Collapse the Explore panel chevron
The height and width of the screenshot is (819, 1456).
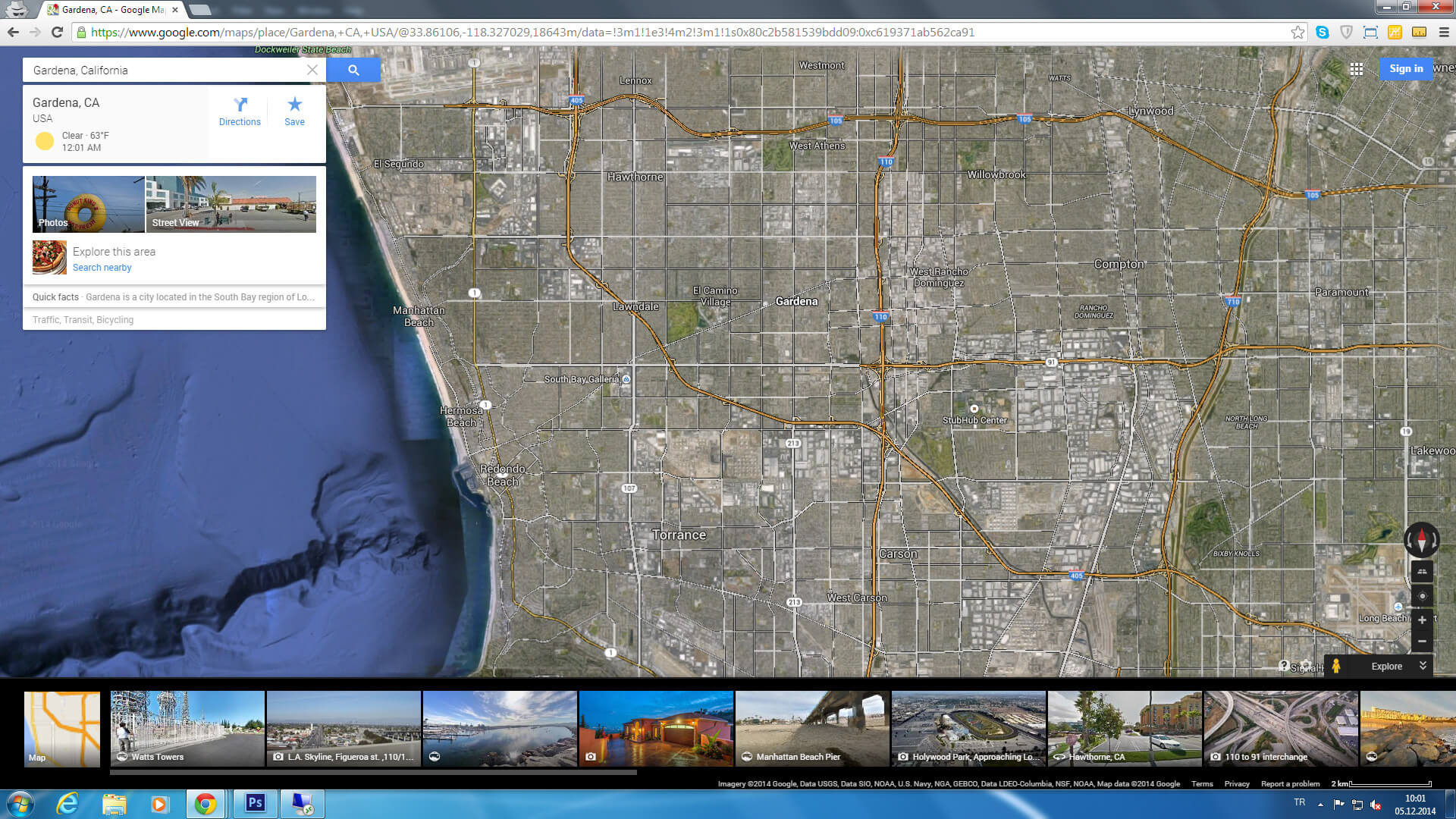point(1423,666)
